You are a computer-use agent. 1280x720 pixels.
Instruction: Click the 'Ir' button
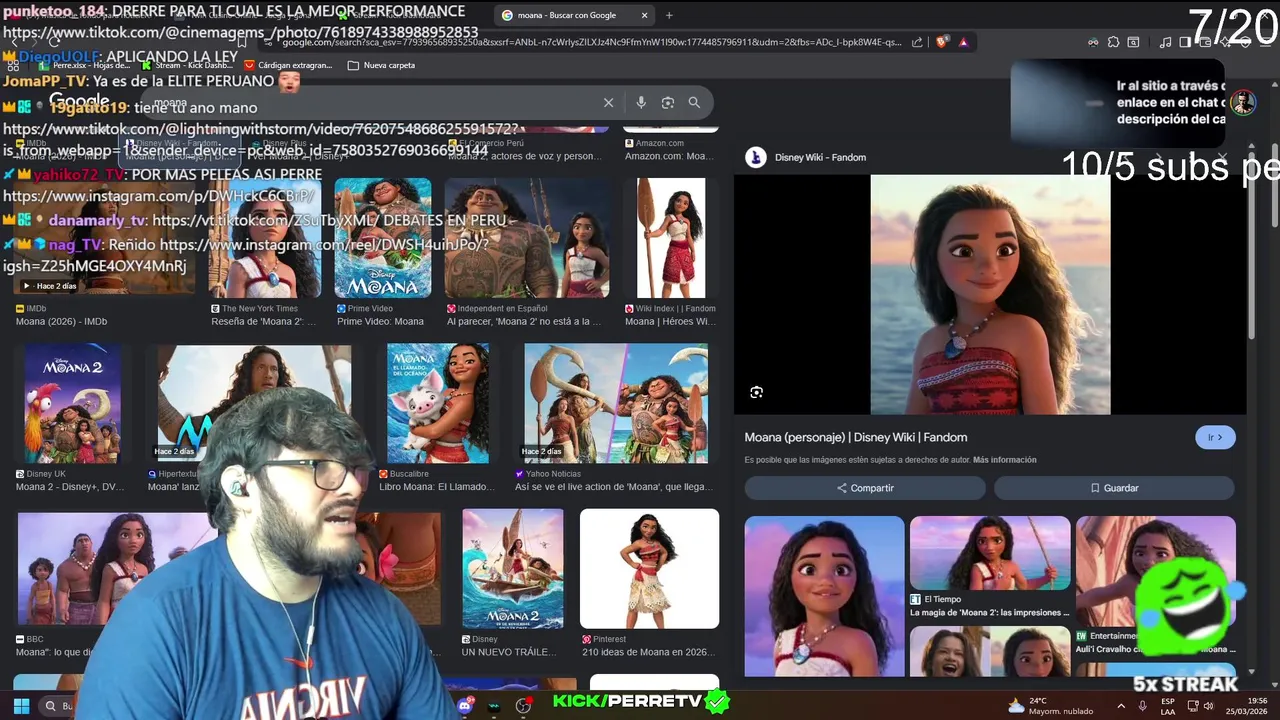click(x=1215, y=437)
